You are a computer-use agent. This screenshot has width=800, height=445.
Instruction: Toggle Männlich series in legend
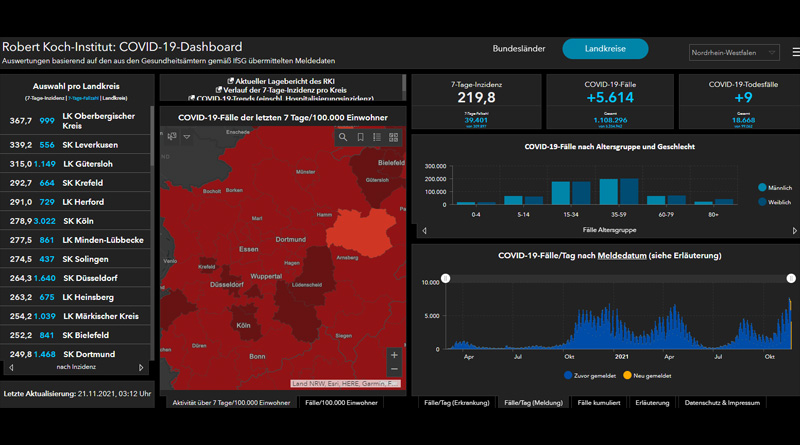pyautogui.click(x=775, y=188)
